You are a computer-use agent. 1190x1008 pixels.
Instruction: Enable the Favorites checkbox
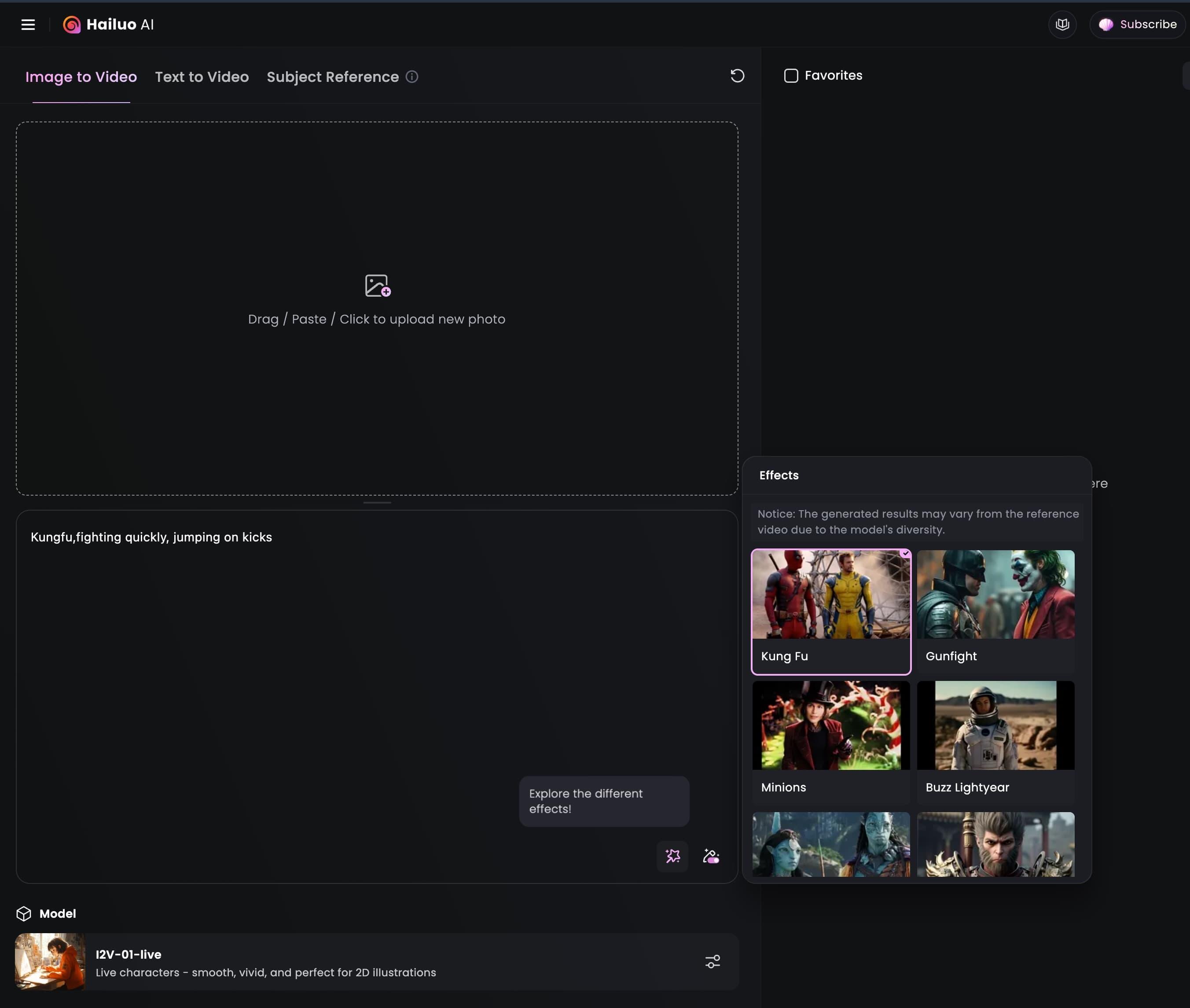[x=791, y=76]
